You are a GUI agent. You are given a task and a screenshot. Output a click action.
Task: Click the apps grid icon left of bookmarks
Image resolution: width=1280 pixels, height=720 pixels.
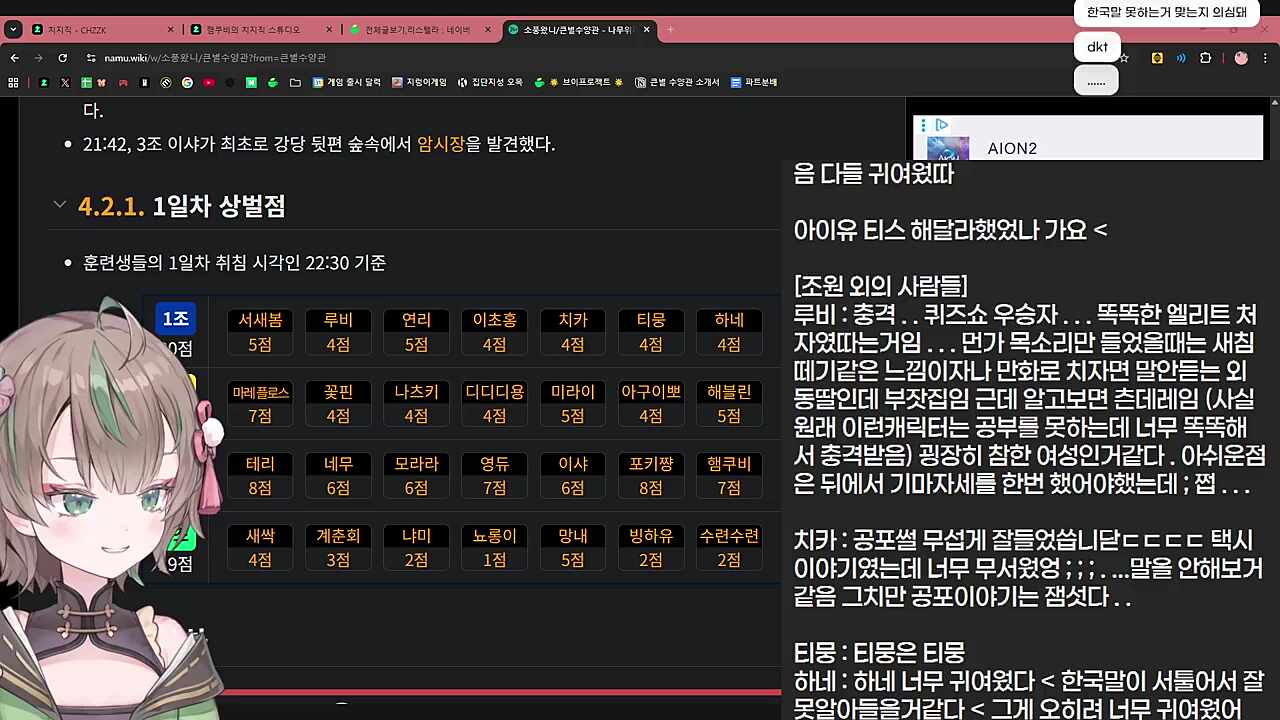pos(13,82)
